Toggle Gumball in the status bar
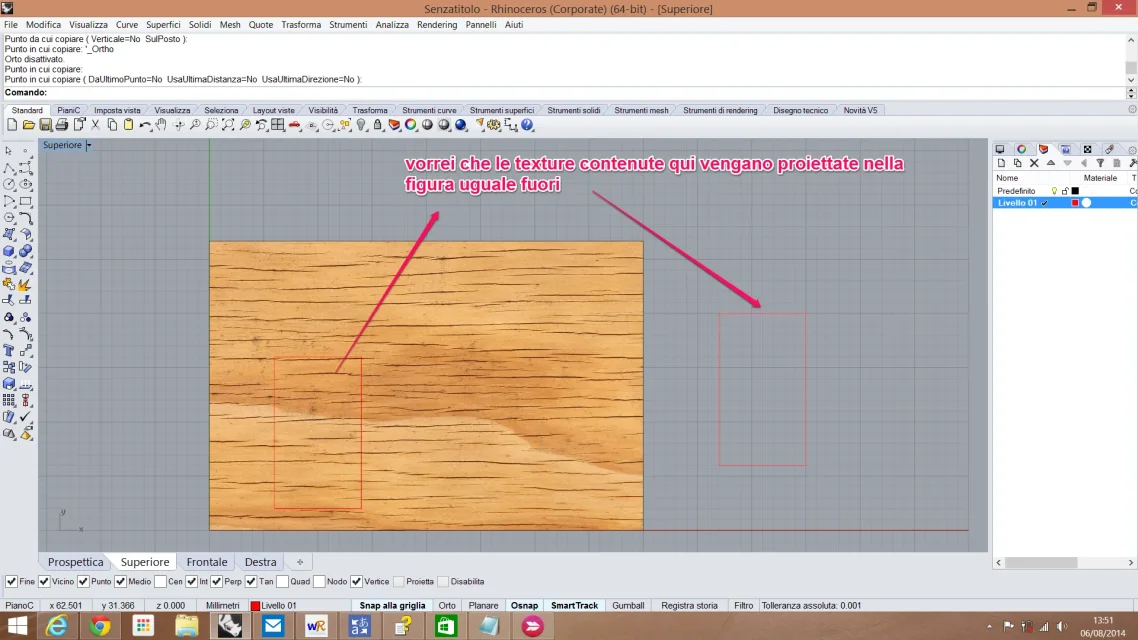 (x=628, y=605)
